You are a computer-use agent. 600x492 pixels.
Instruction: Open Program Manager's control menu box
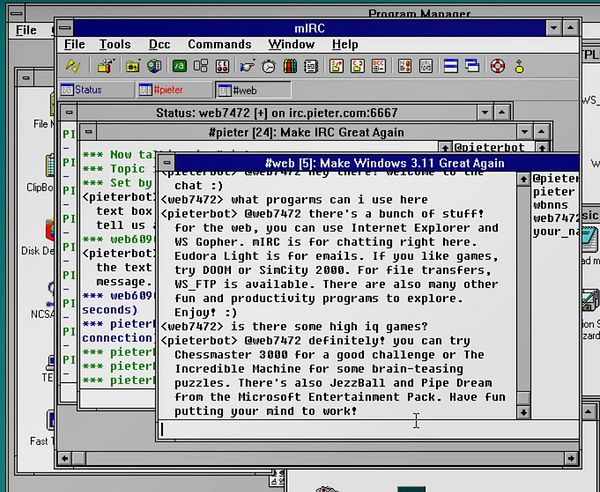(x=16, y=14)
